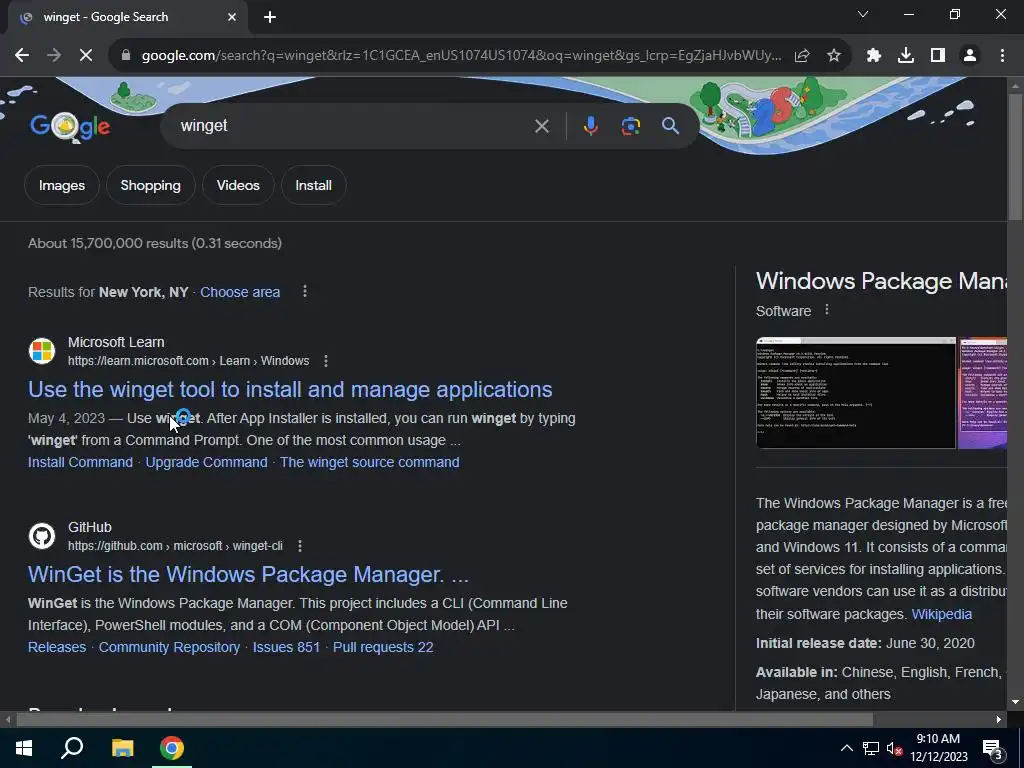Switch to the Images filter
This screenshot has height=768, width=1024.
(x=61, y=185)
